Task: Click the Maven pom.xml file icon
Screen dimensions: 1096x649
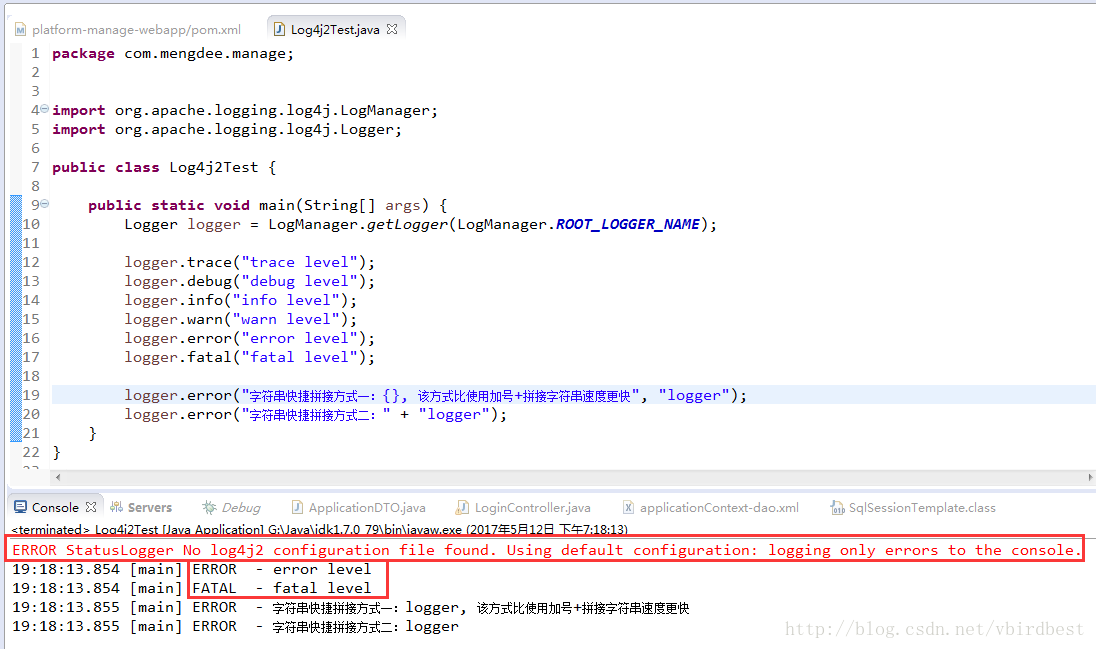Action: (x=20, y=29)
